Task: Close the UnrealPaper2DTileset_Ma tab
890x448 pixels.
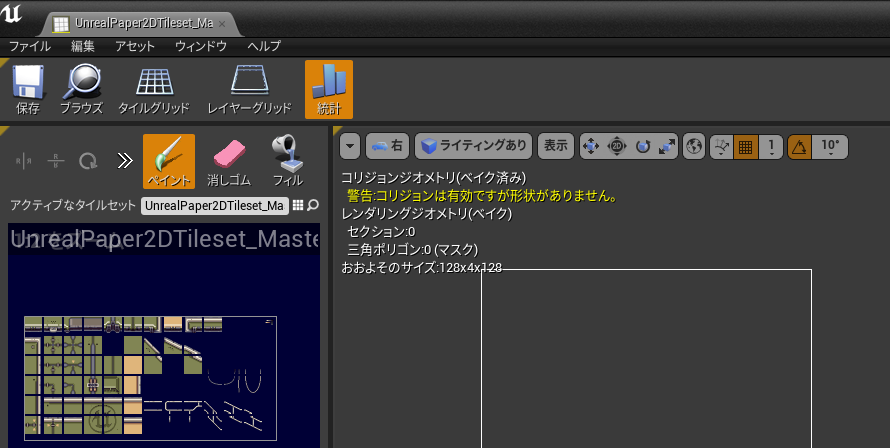Action: pos(222,24)
